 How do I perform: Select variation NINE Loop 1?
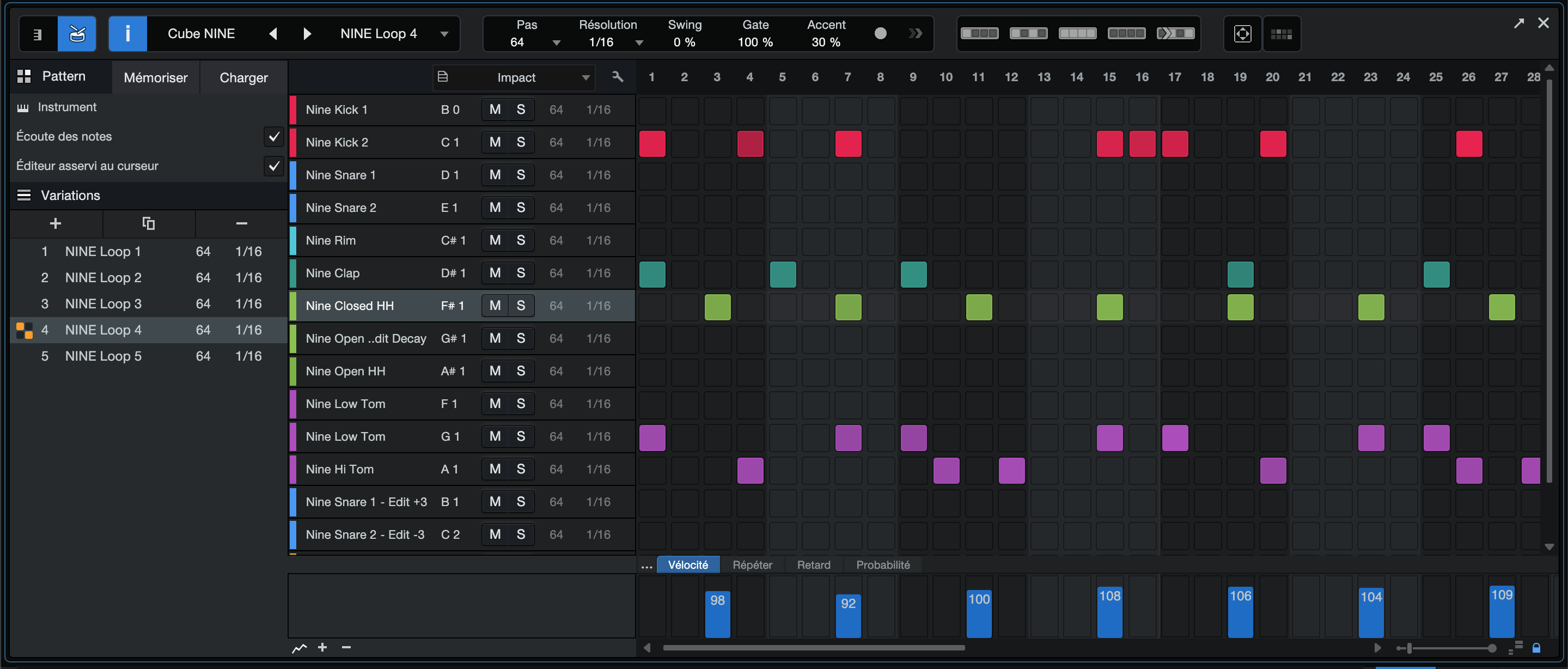click(x=149, y=251)
